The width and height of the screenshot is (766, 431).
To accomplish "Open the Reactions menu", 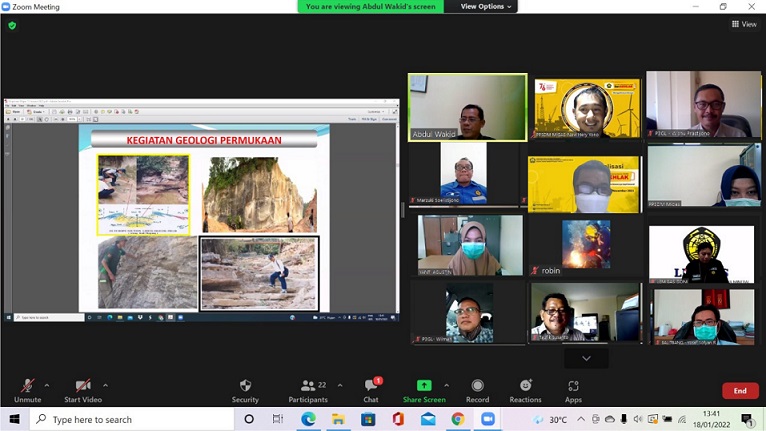I will click(525, 390).
